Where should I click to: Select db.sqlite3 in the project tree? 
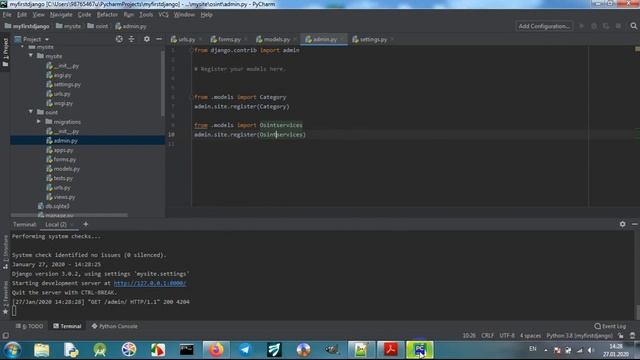click(x=57, y=207)
